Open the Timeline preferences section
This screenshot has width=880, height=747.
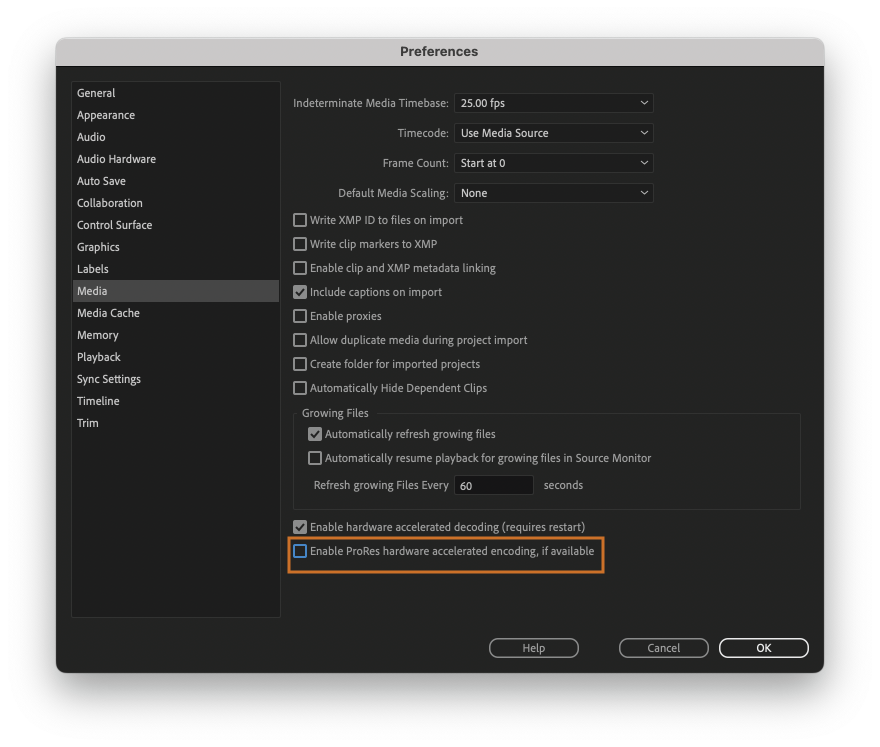point(98,401)
